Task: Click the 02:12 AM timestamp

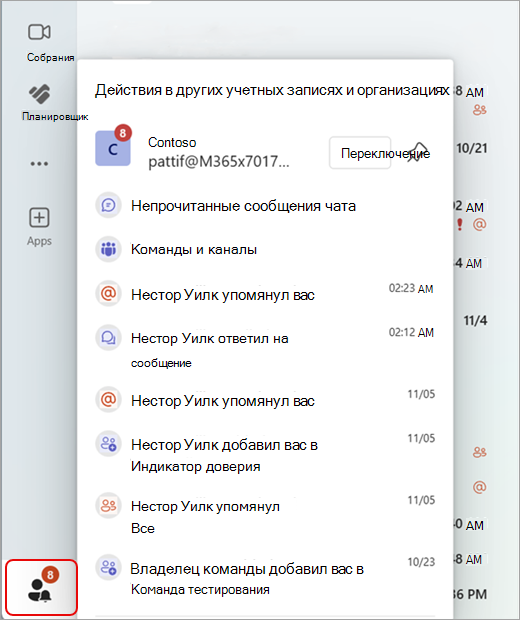Action: pos(411,333)
